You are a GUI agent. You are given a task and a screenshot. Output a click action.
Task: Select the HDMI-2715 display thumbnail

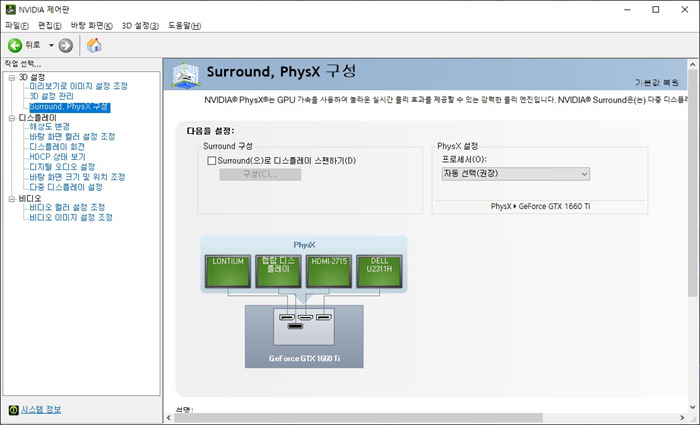(x=329, y=271)
